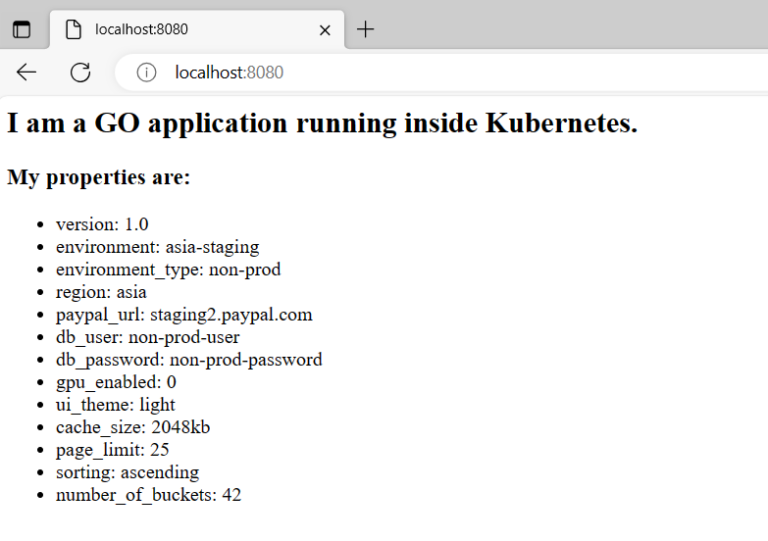Select the environment: asia-staging entry

pyautogui.click(x=157, y=247)
